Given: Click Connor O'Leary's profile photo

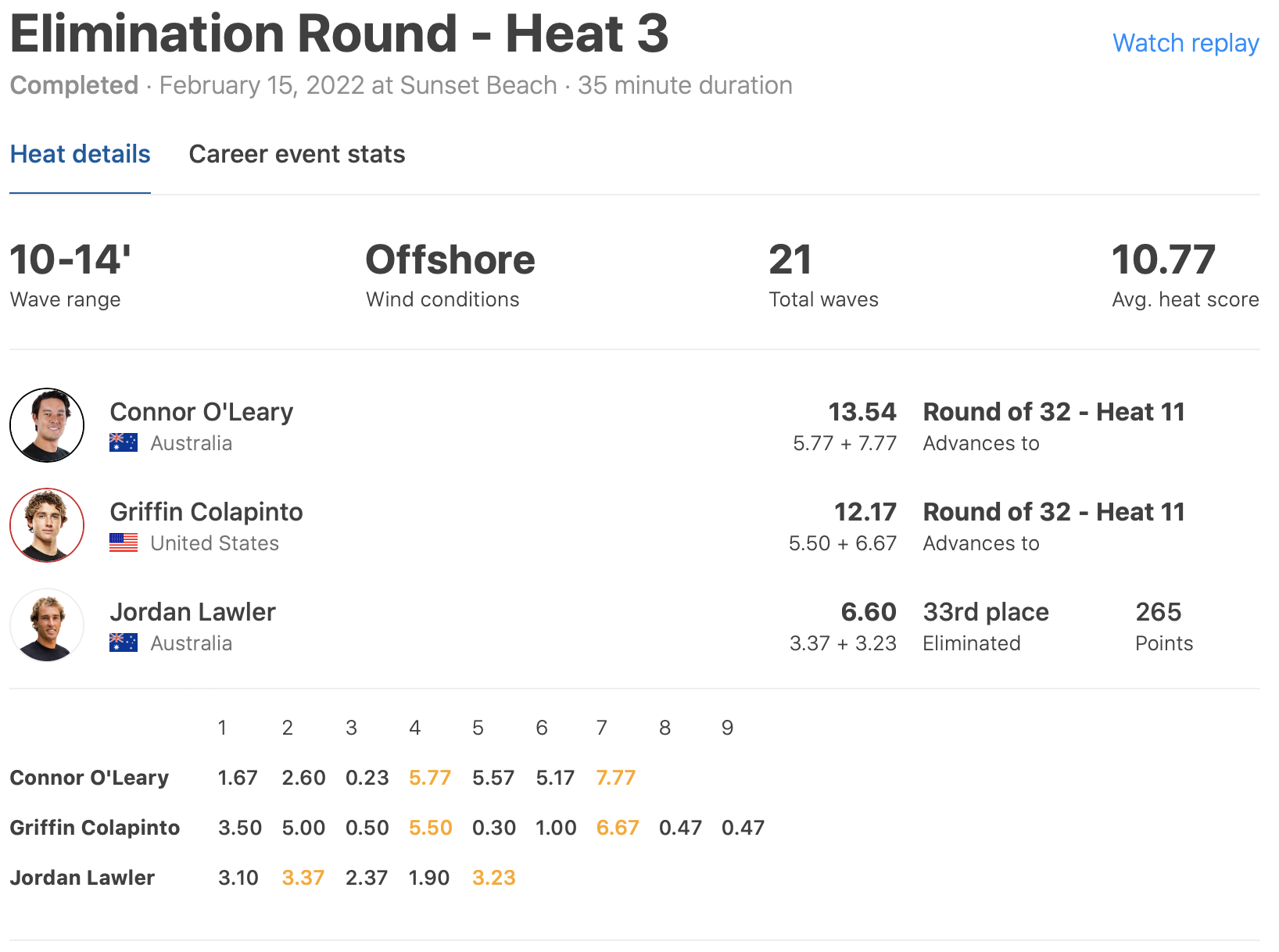Looking at the screenshot, I should (x=47, y=425).
